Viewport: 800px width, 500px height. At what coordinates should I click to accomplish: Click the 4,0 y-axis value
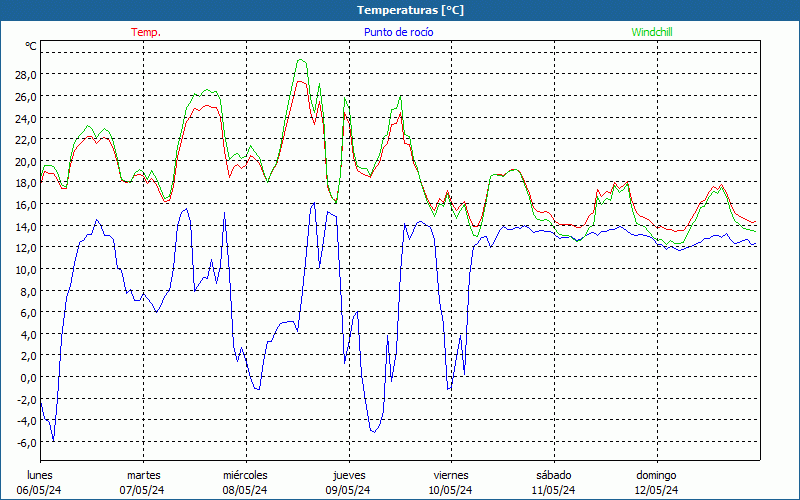coord(28,334)
